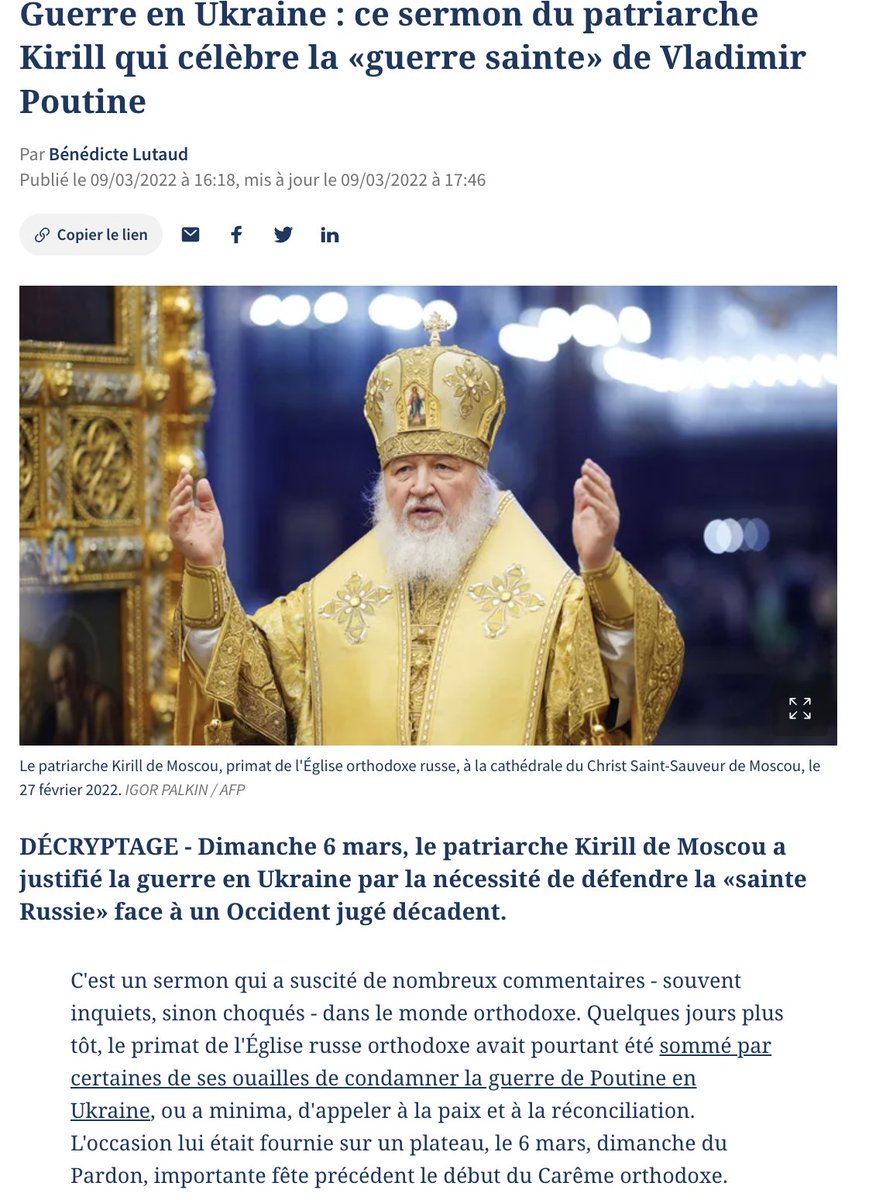The width and height of the screenshot is (869, 1200).
Task: Expand the photo with the fullscreen arrows icon
Action: pyautogui.click(x=800, y=708)
